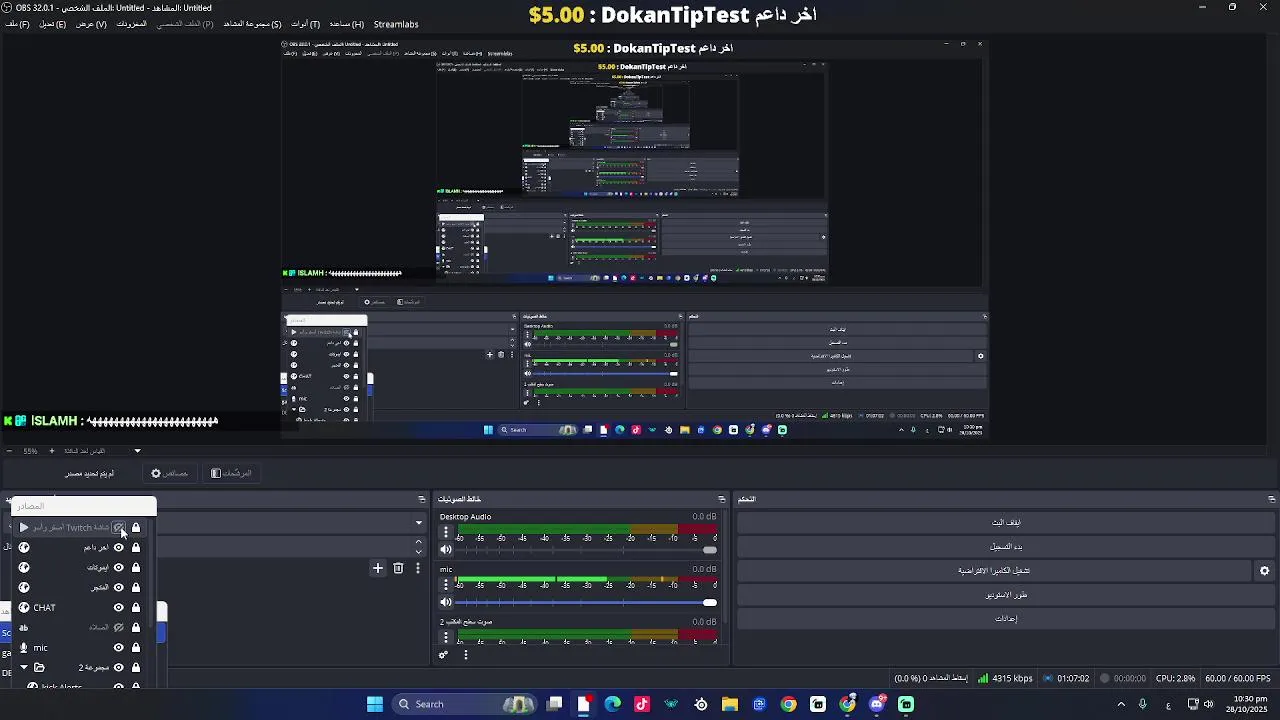
Task: Open Windows Start button
Action: pos(375,704)
